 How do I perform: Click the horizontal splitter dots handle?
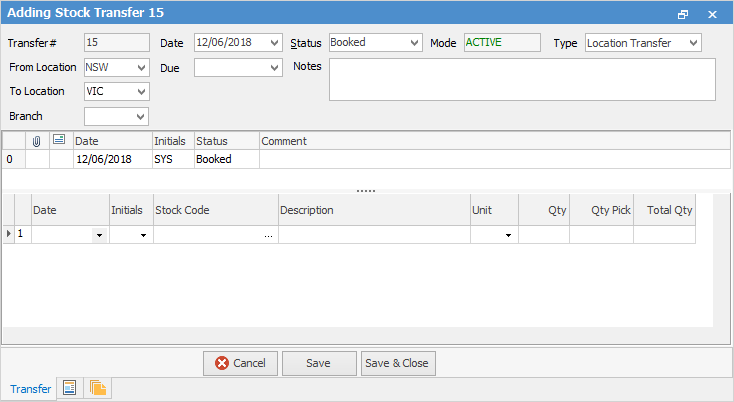coord(366,190)
